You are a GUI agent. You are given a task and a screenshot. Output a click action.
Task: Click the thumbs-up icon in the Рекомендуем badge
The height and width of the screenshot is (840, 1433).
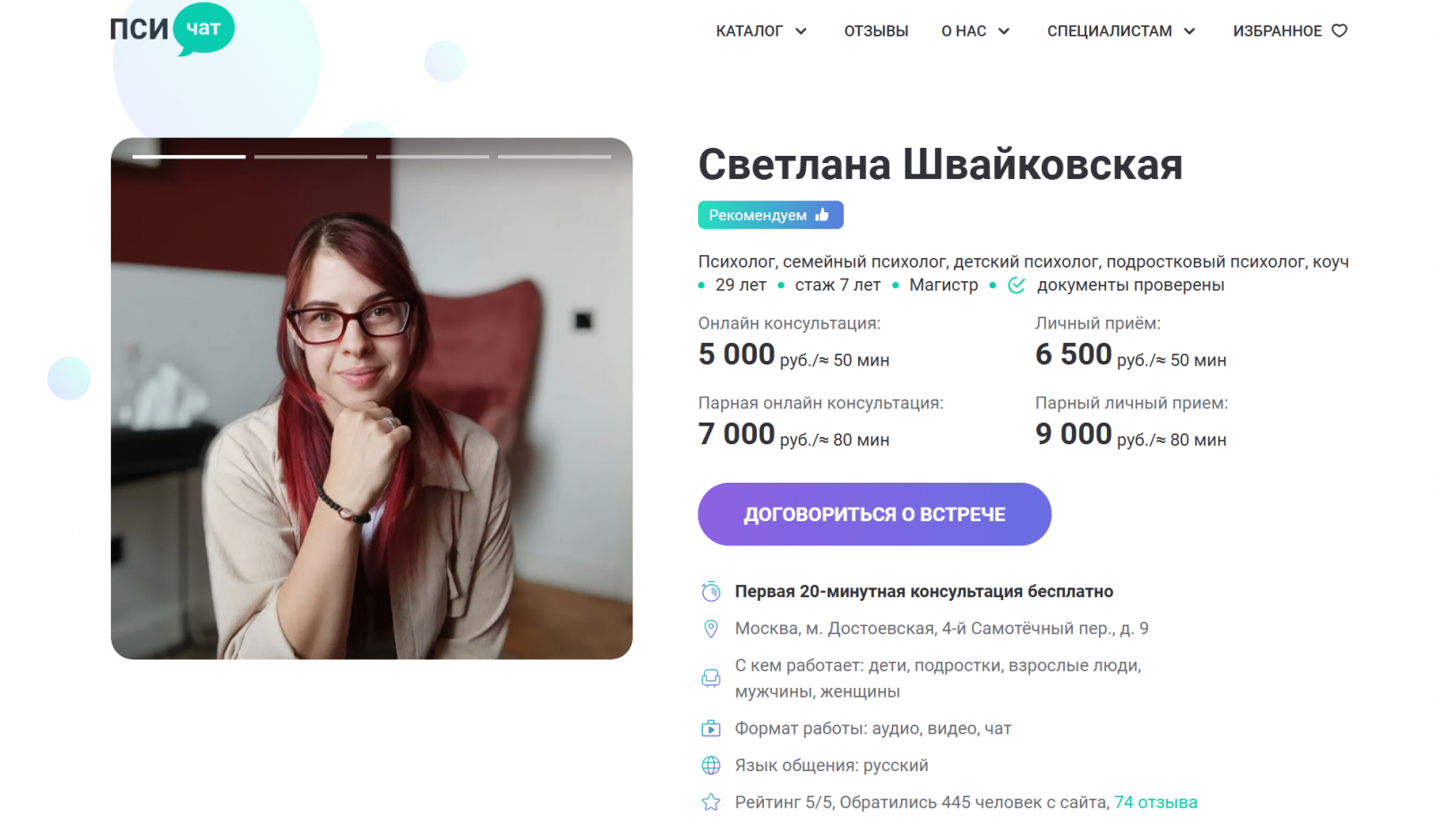[x=822, y=214]
